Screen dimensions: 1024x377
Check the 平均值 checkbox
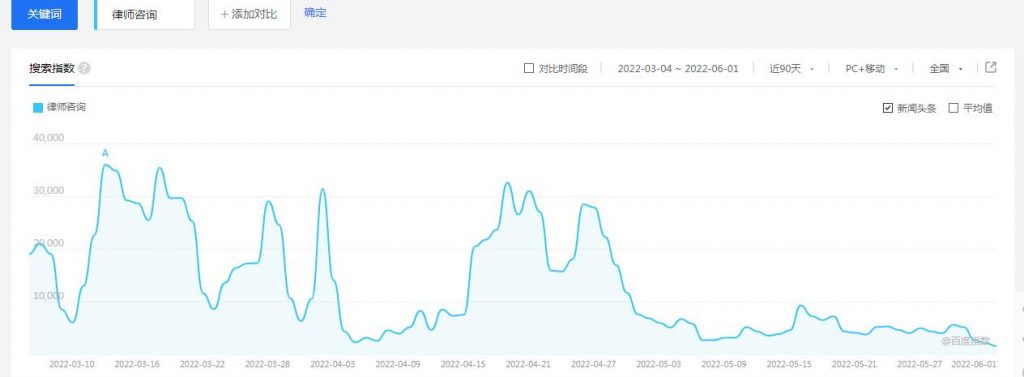[x=953, y=108]
